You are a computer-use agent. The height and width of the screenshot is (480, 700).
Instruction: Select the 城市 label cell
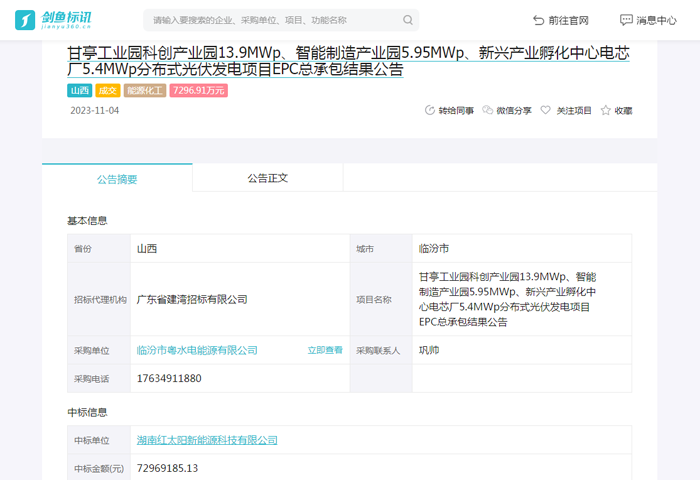pyautogui.click(x=381, y=249)
